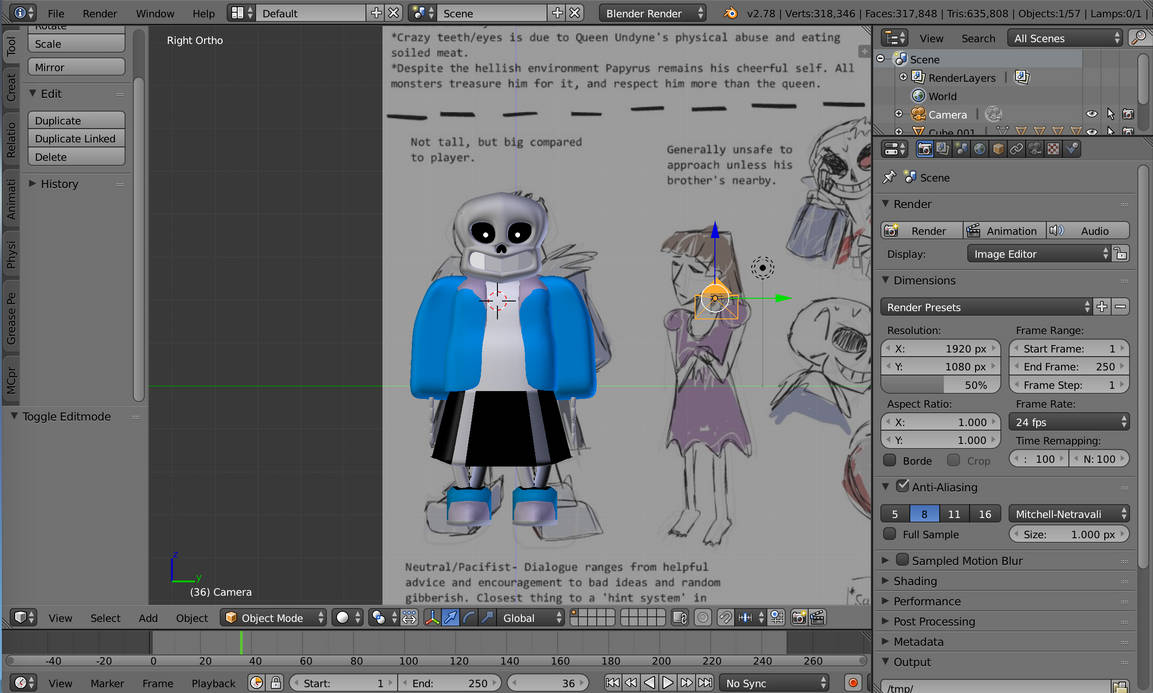Viewport: 1153px width, 693px height.
Task: Open the World properties tab icon
Action: click(979, 149)
